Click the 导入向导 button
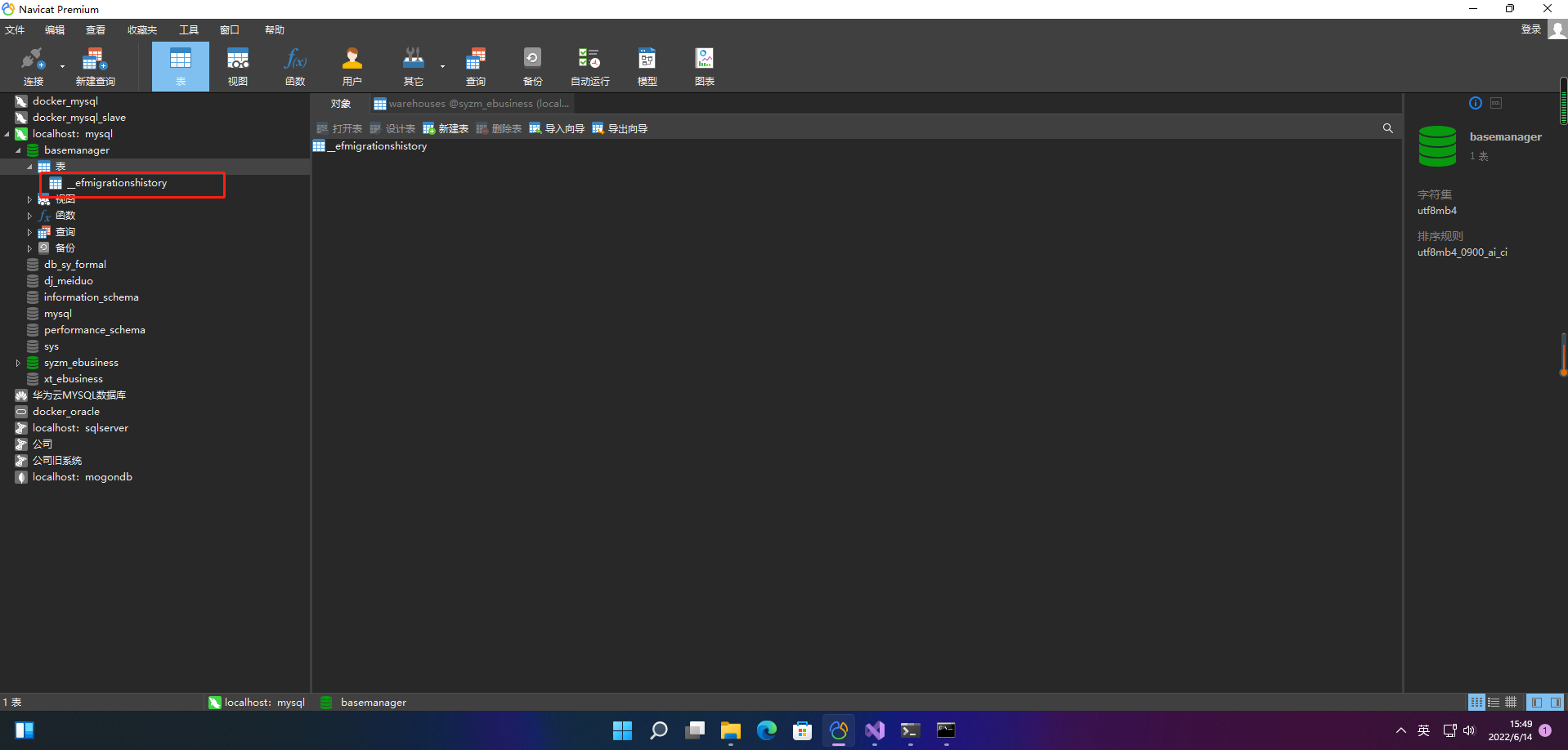This screenshot has height=750, width=1568. 557,128
